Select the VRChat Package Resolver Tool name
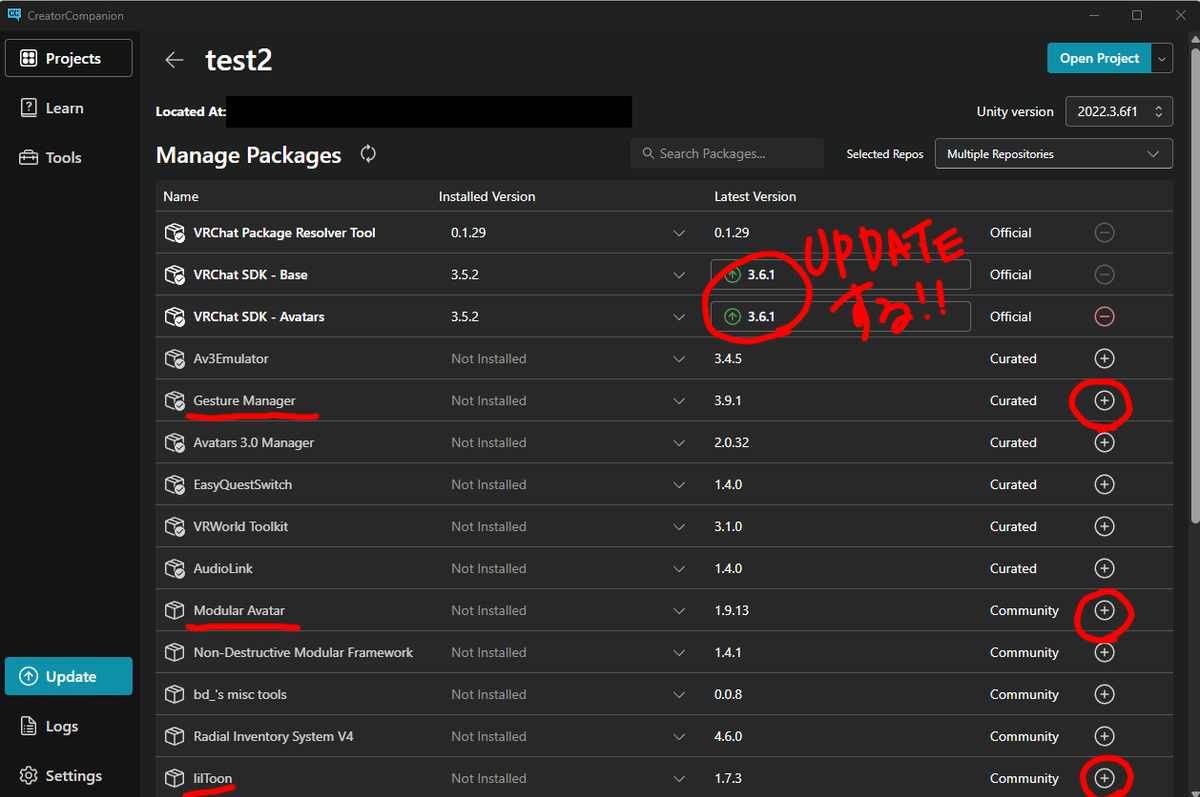Viewport: 1200px width, 797px height. (284, 232)
